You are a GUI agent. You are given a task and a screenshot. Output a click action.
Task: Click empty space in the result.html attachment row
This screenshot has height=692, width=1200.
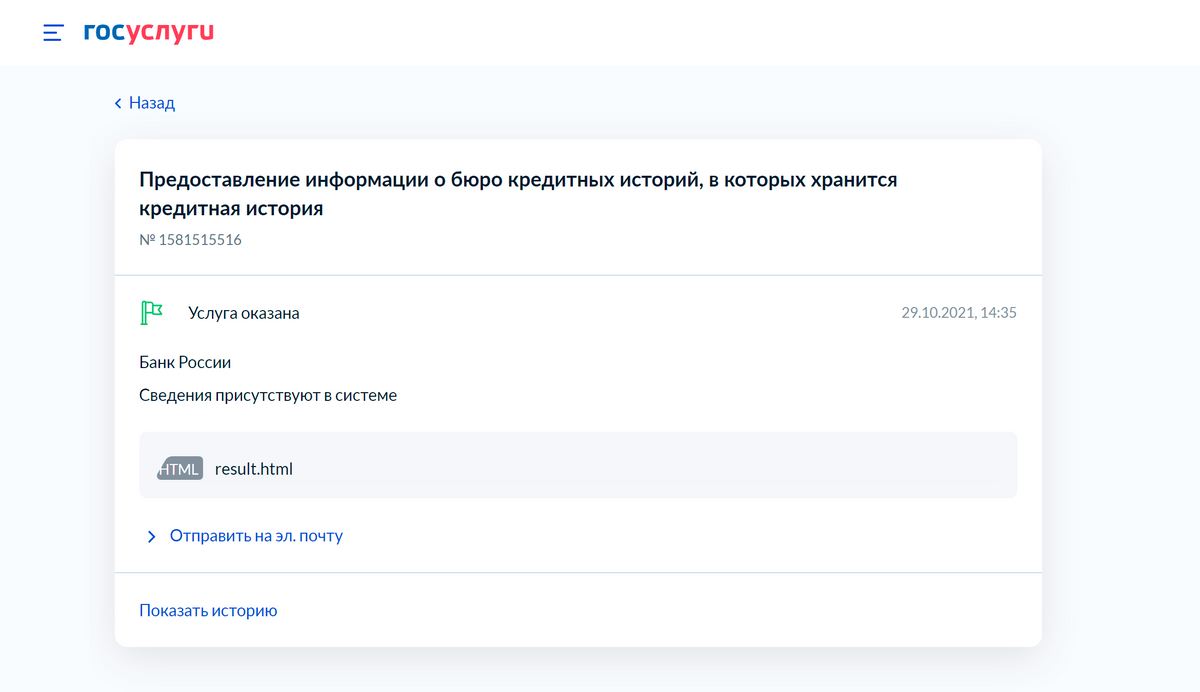click(650, 466)
